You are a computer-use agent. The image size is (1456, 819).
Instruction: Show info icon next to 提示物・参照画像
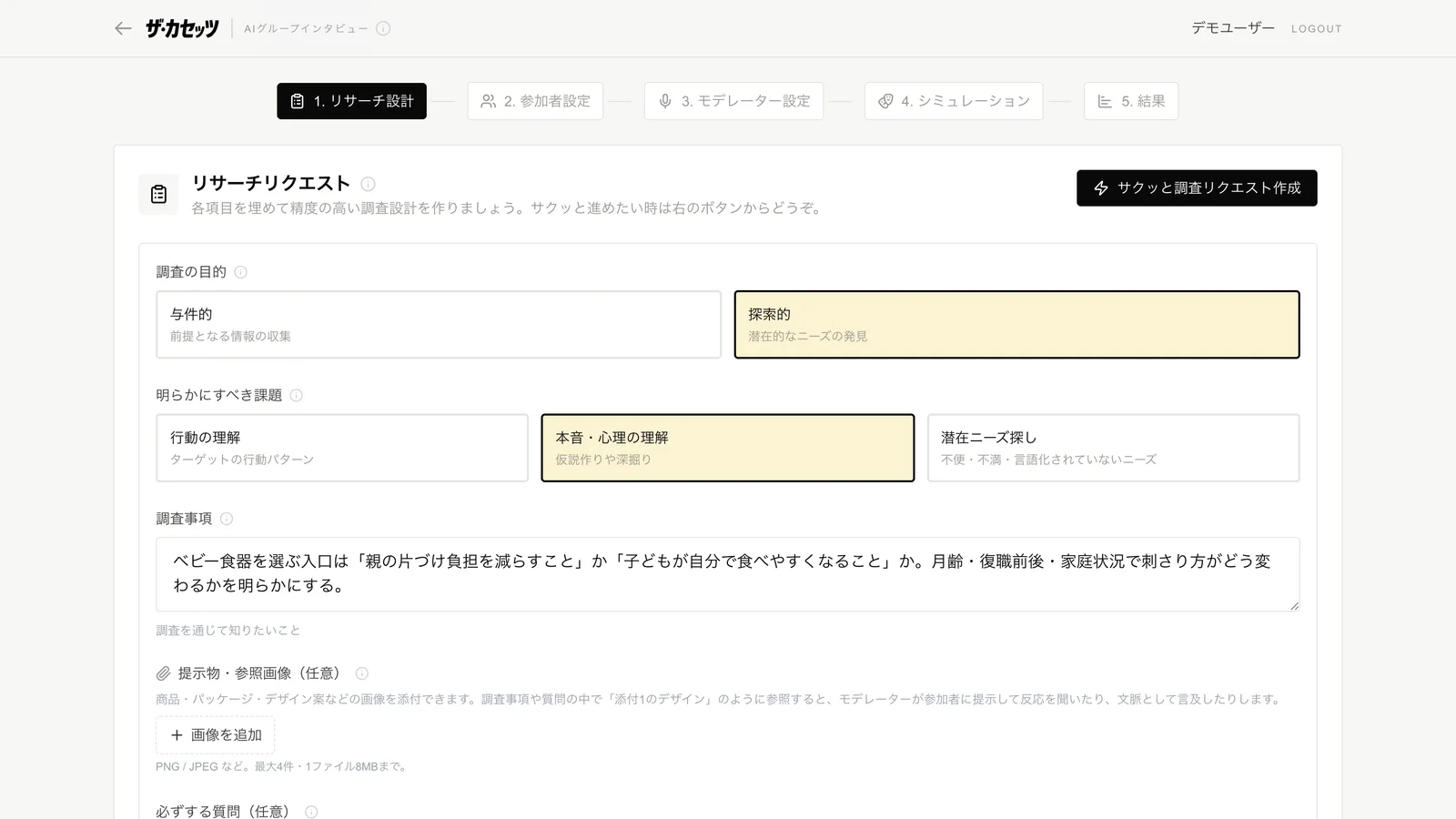point(361,673)
